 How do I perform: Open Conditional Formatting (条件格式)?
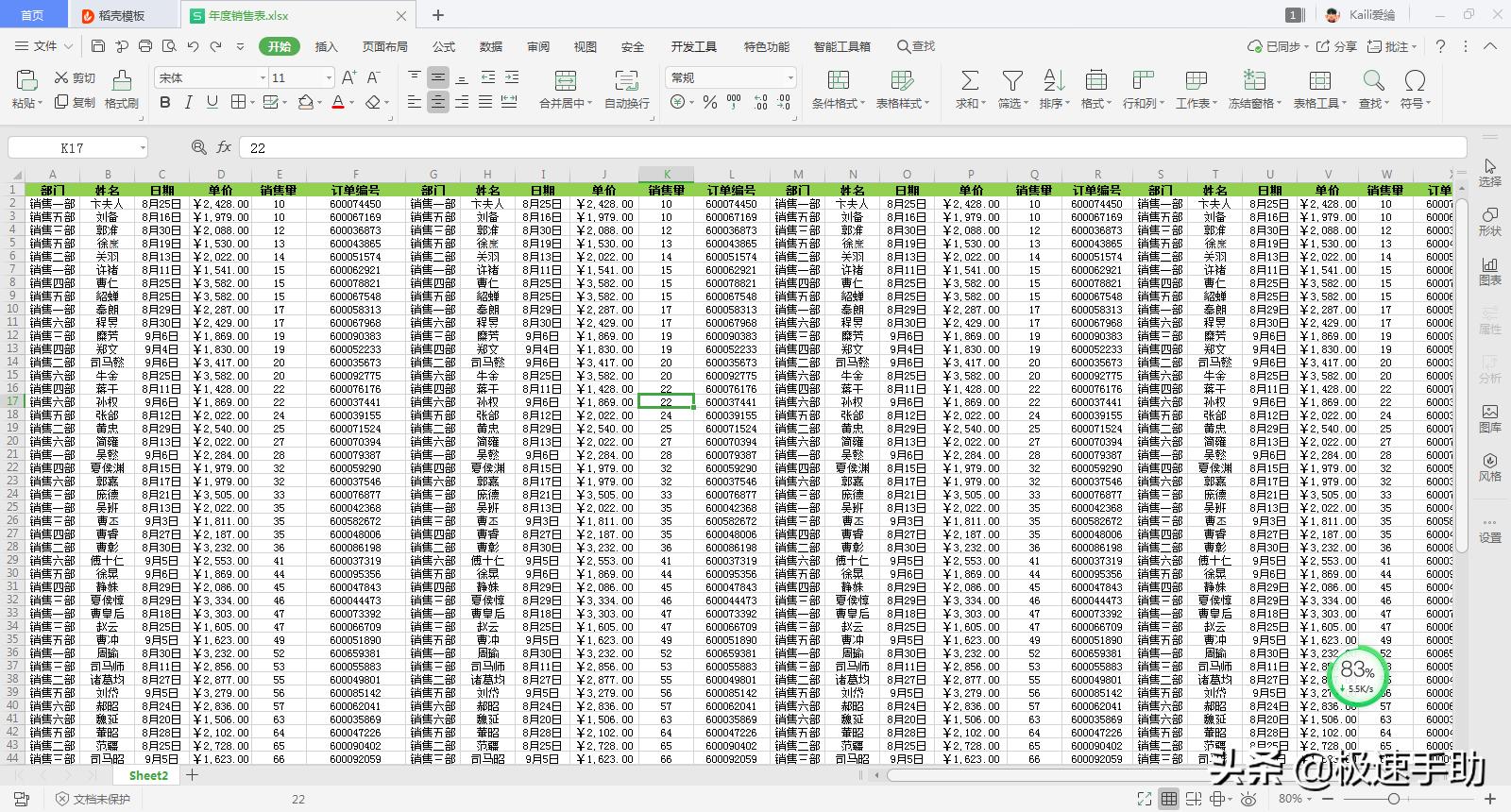tap(838, 81)
